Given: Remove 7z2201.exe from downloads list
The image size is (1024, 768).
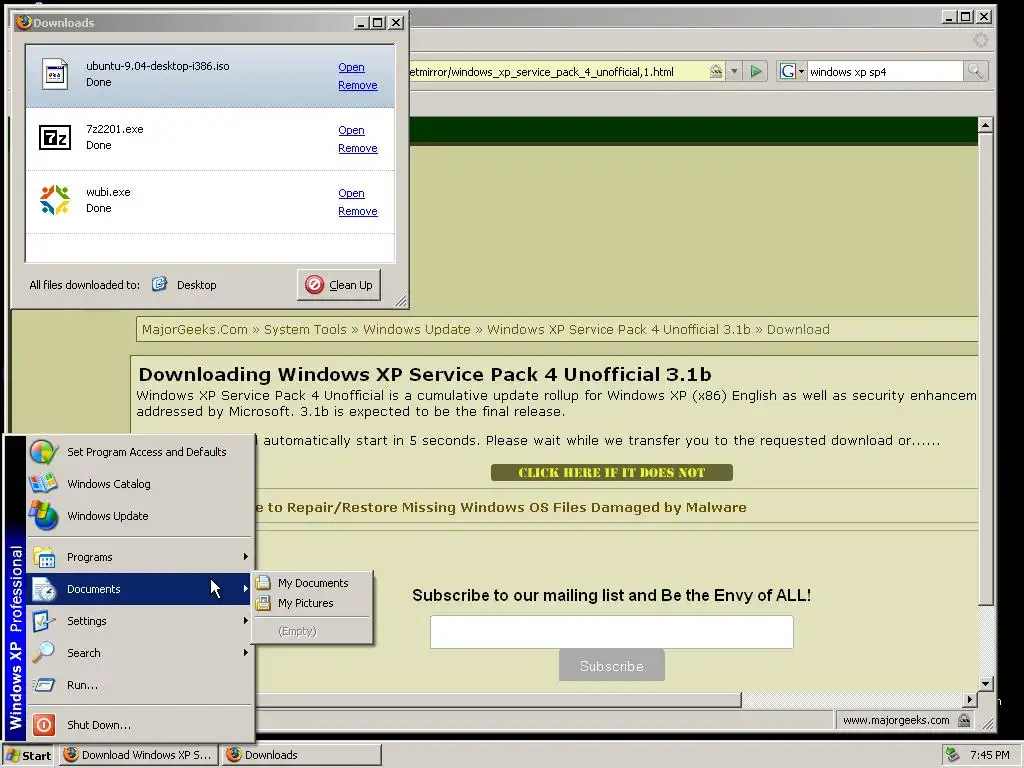Looking at the screenshot, I should pos(358,148).
